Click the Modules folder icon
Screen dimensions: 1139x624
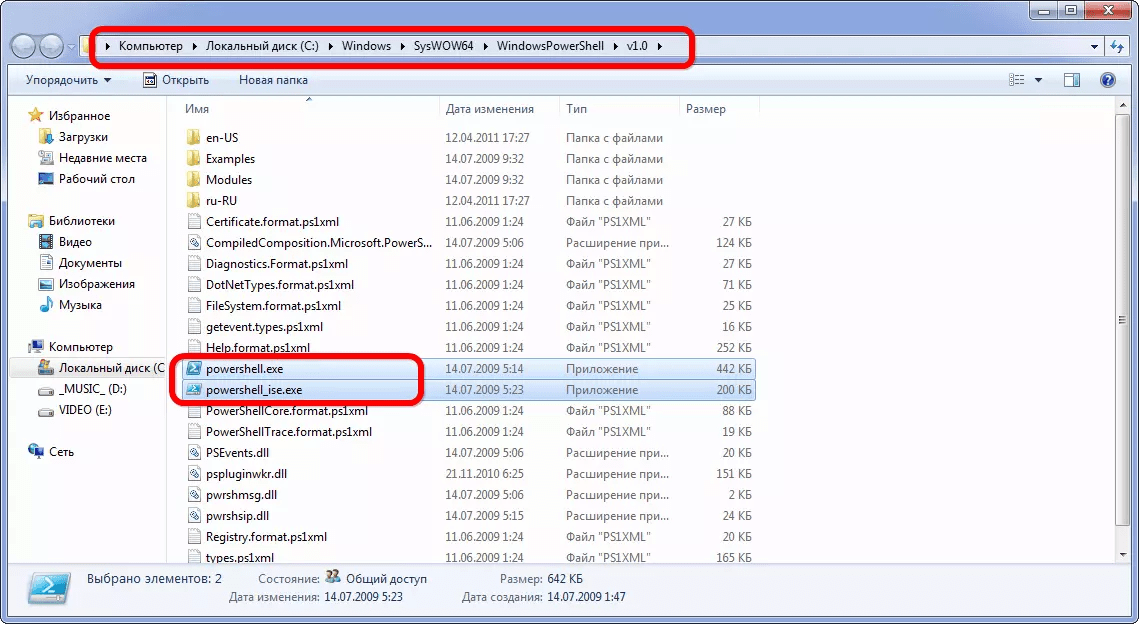pyautogui.click(x=193, y=179)
